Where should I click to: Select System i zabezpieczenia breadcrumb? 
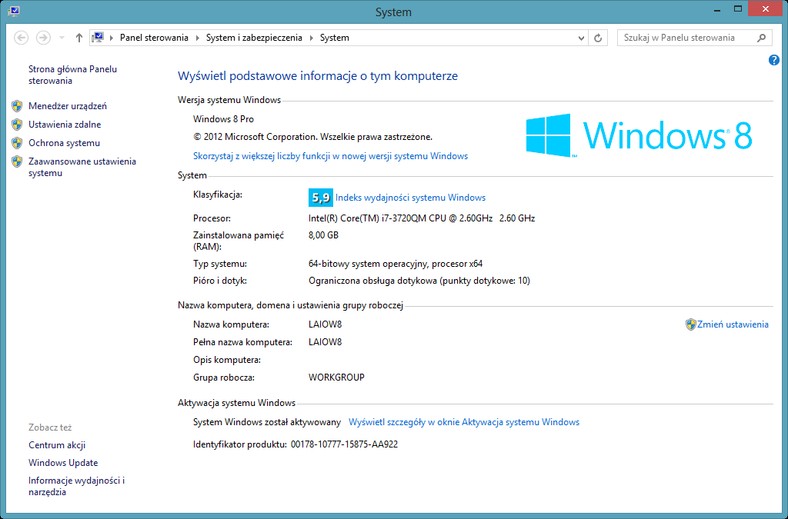257,38
